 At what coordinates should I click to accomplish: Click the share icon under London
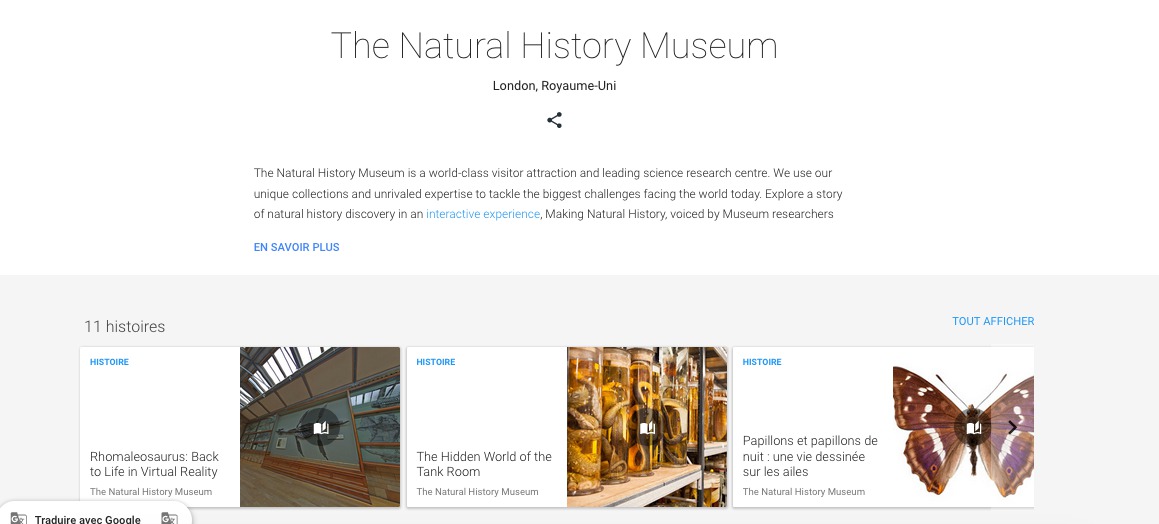coord(554,120)
